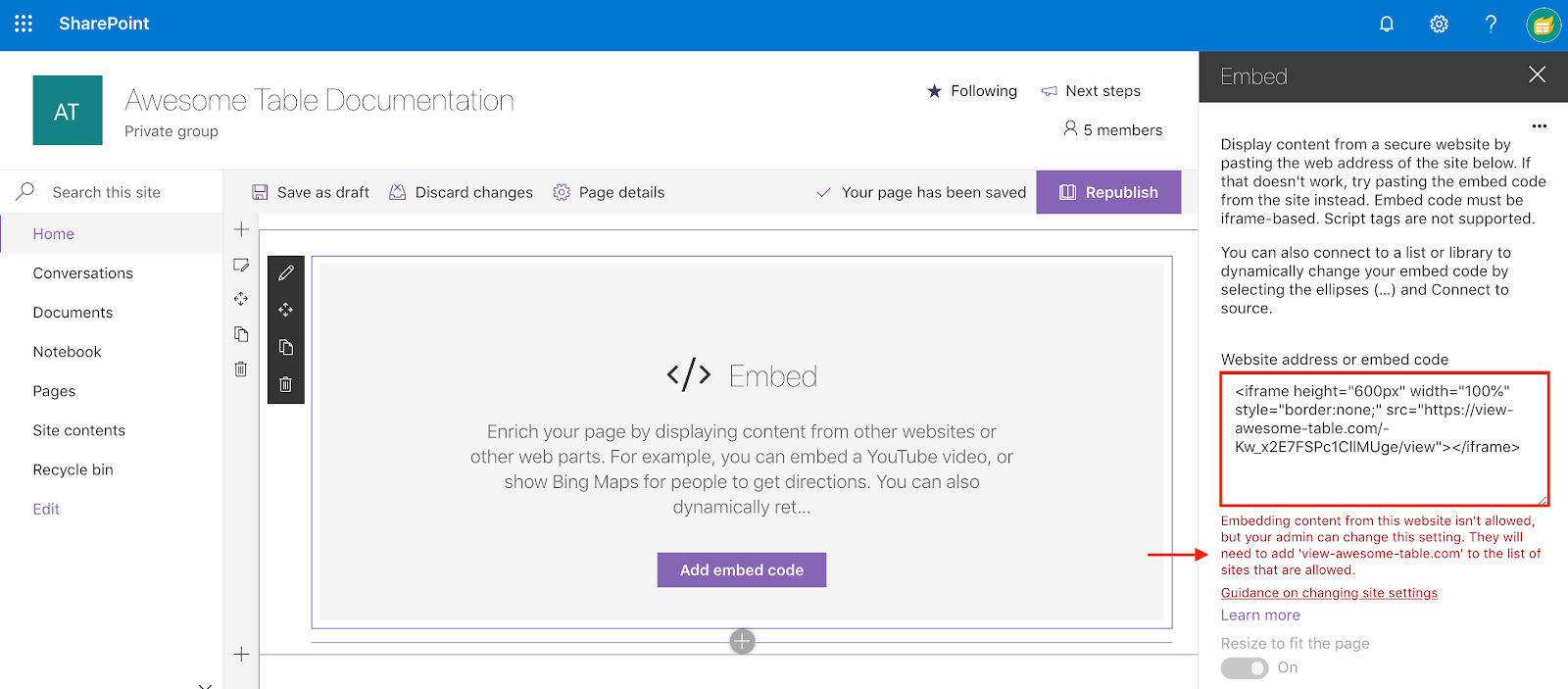The width and height of the screenshot is (1568, 689).
Task: Click the Following star icon
Action: (934, 91)
